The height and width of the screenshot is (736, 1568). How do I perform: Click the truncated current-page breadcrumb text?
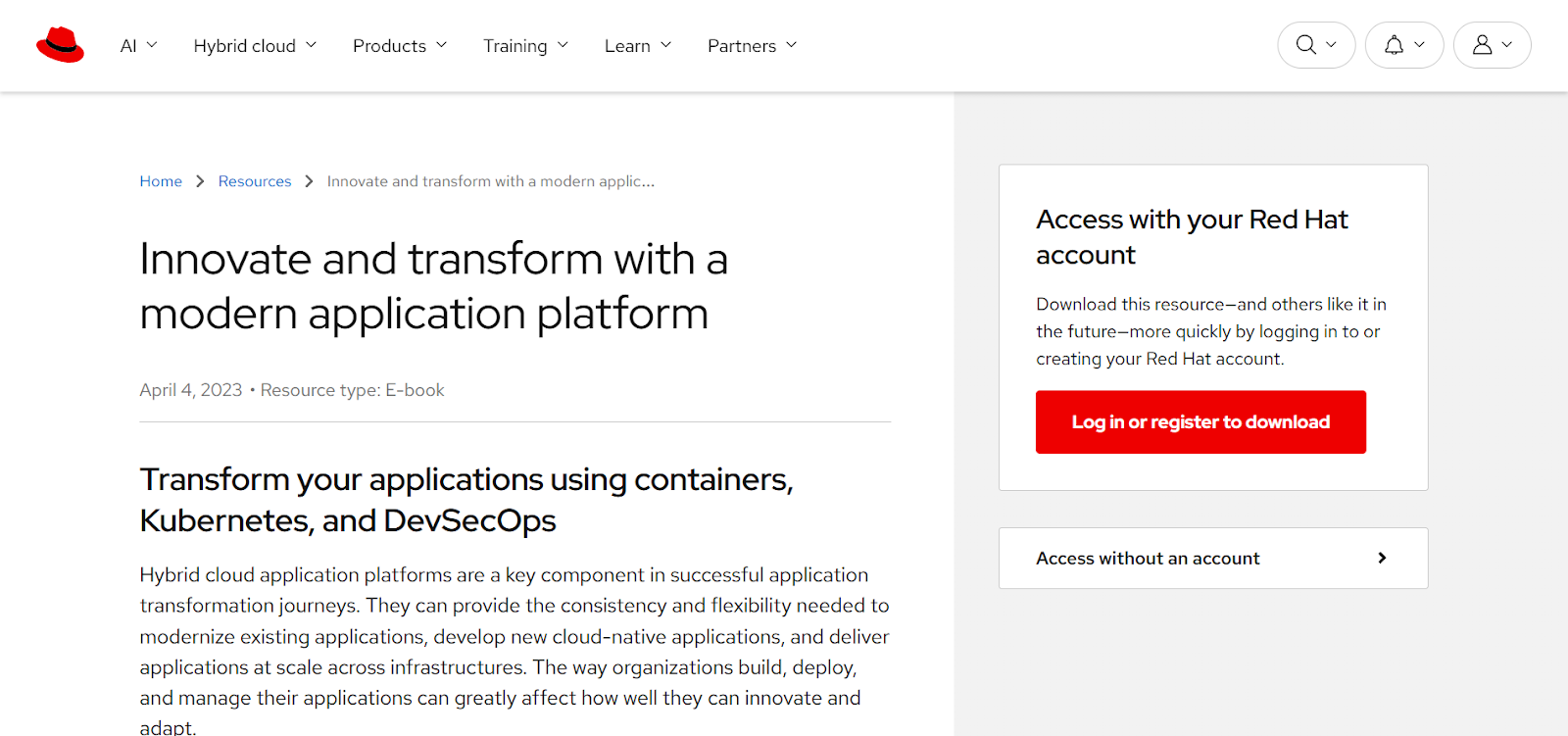(491, 181)
